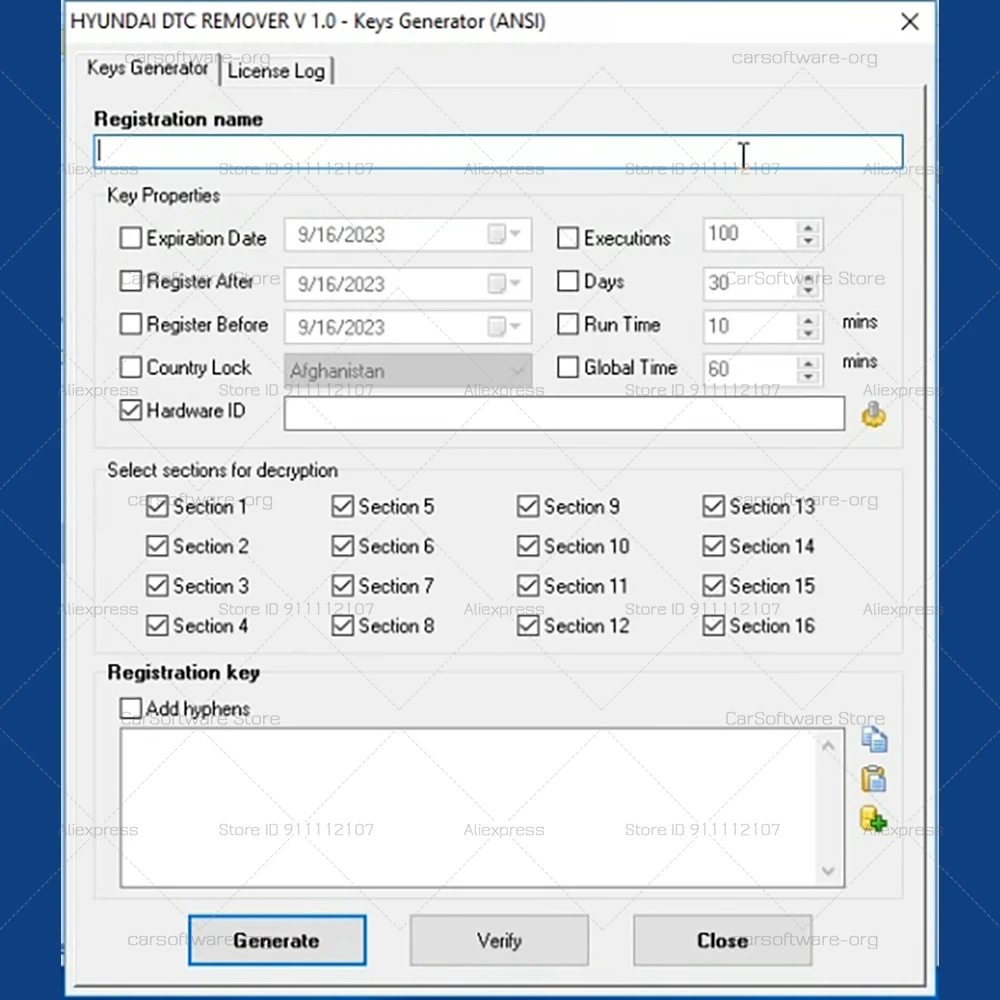1000x1000 pixels.
Task: Uncheck Section 16
Action: tap(714, 626)
